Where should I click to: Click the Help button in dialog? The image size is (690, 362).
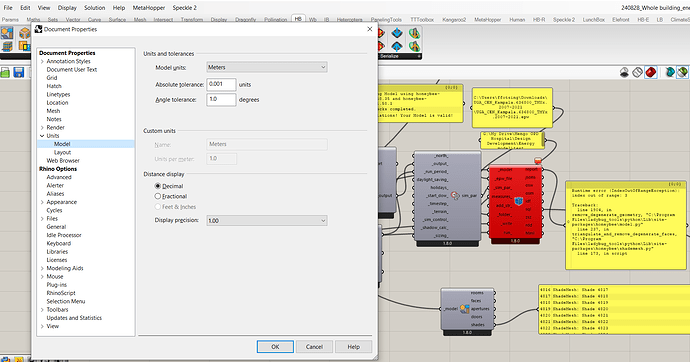tap(353, 347)
